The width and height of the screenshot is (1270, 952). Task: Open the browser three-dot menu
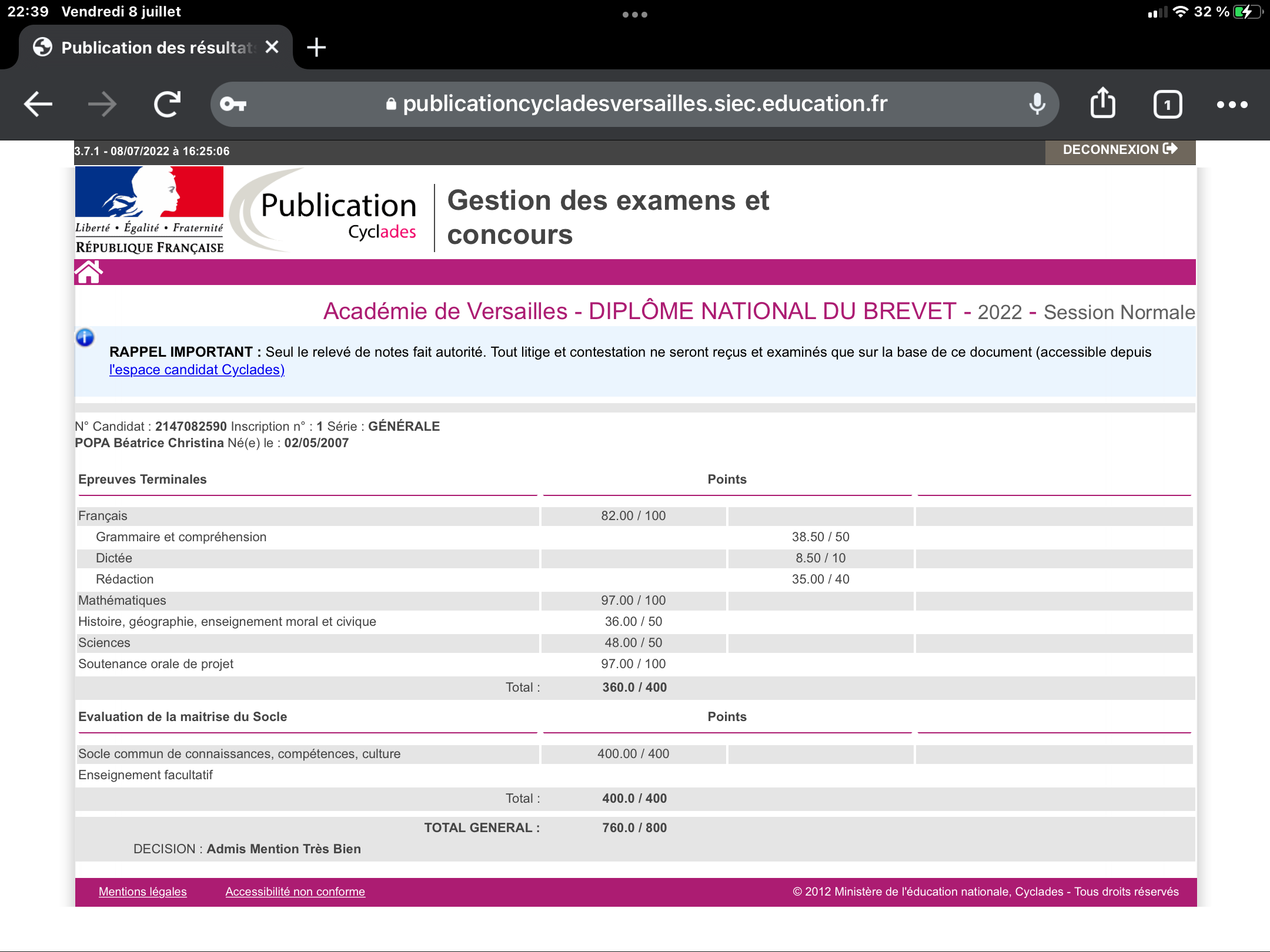coord(1232,105)
